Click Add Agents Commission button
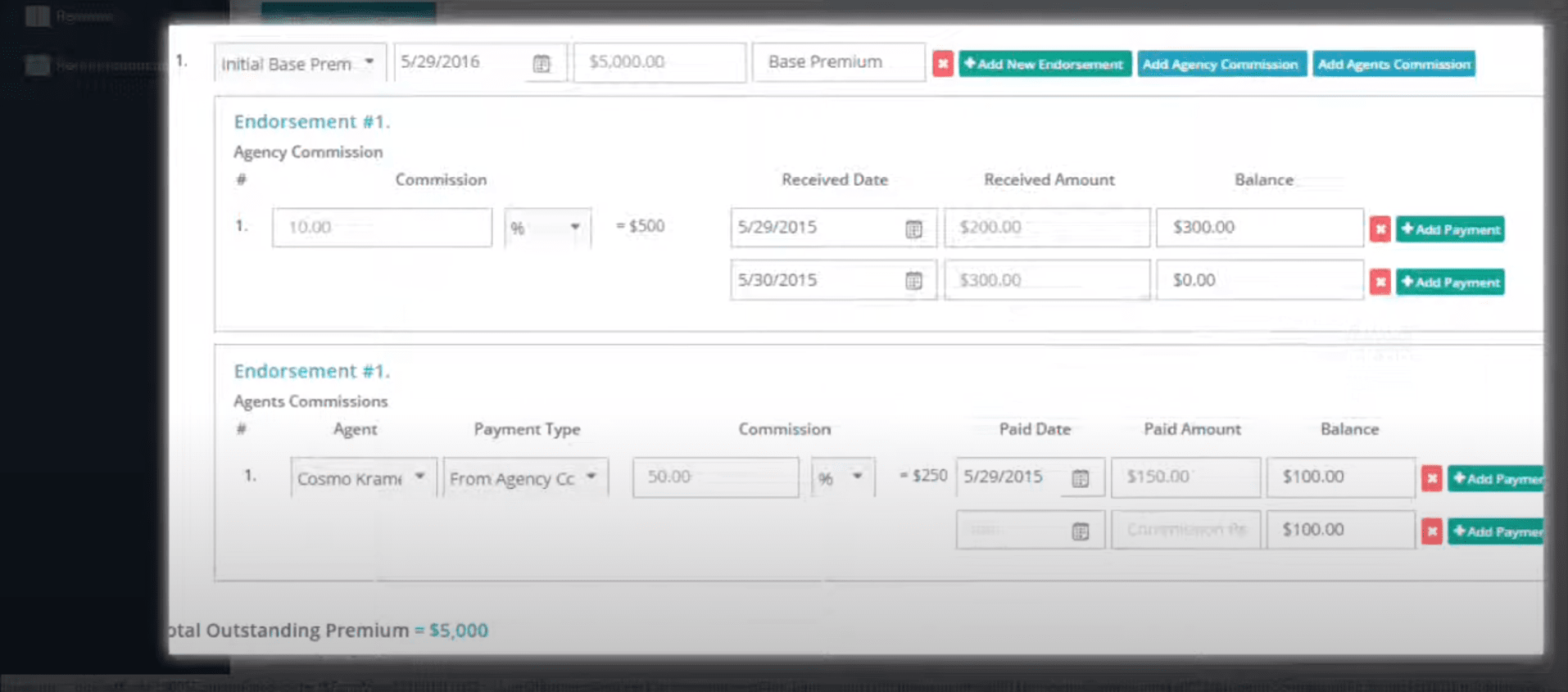The image size is (1568, 692). click(1394, 64)
